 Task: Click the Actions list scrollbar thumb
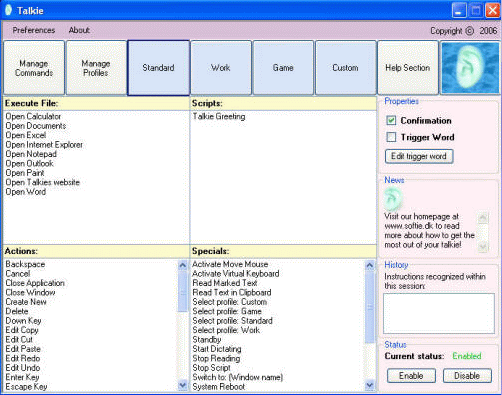183,291
